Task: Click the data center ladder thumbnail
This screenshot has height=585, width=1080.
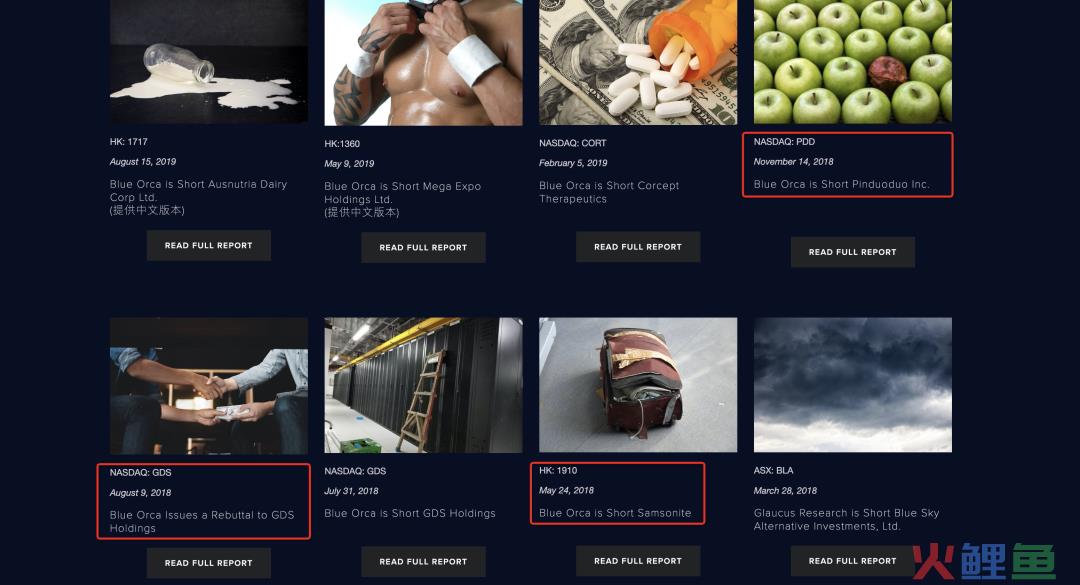Action: [424, 385]
